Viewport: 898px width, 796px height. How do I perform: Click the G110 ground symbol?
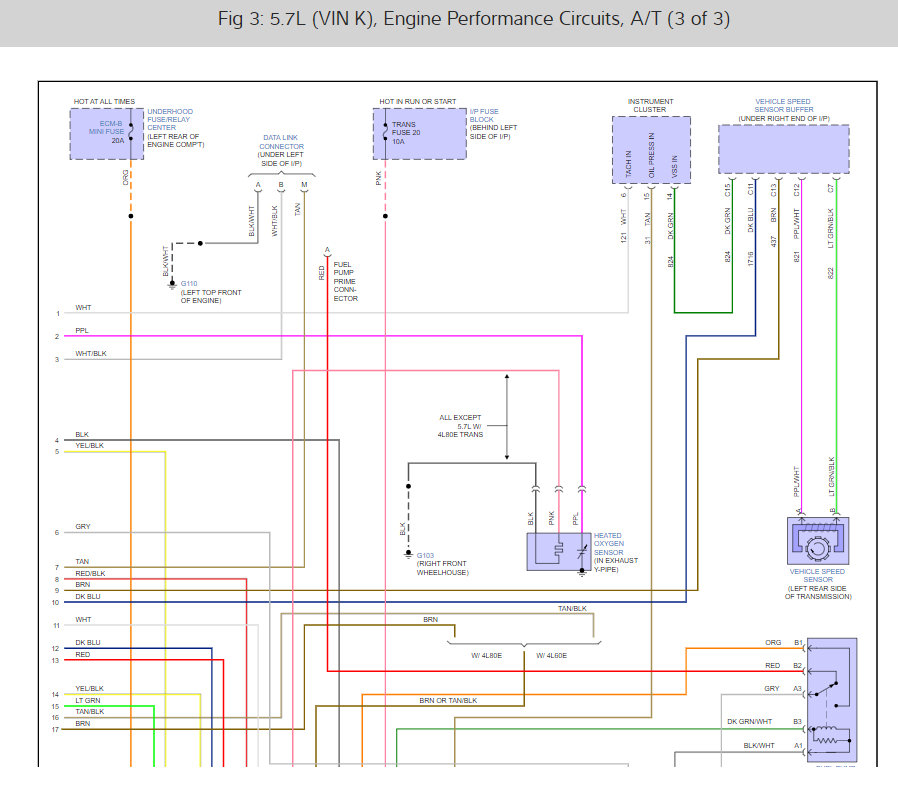[172, 285]
